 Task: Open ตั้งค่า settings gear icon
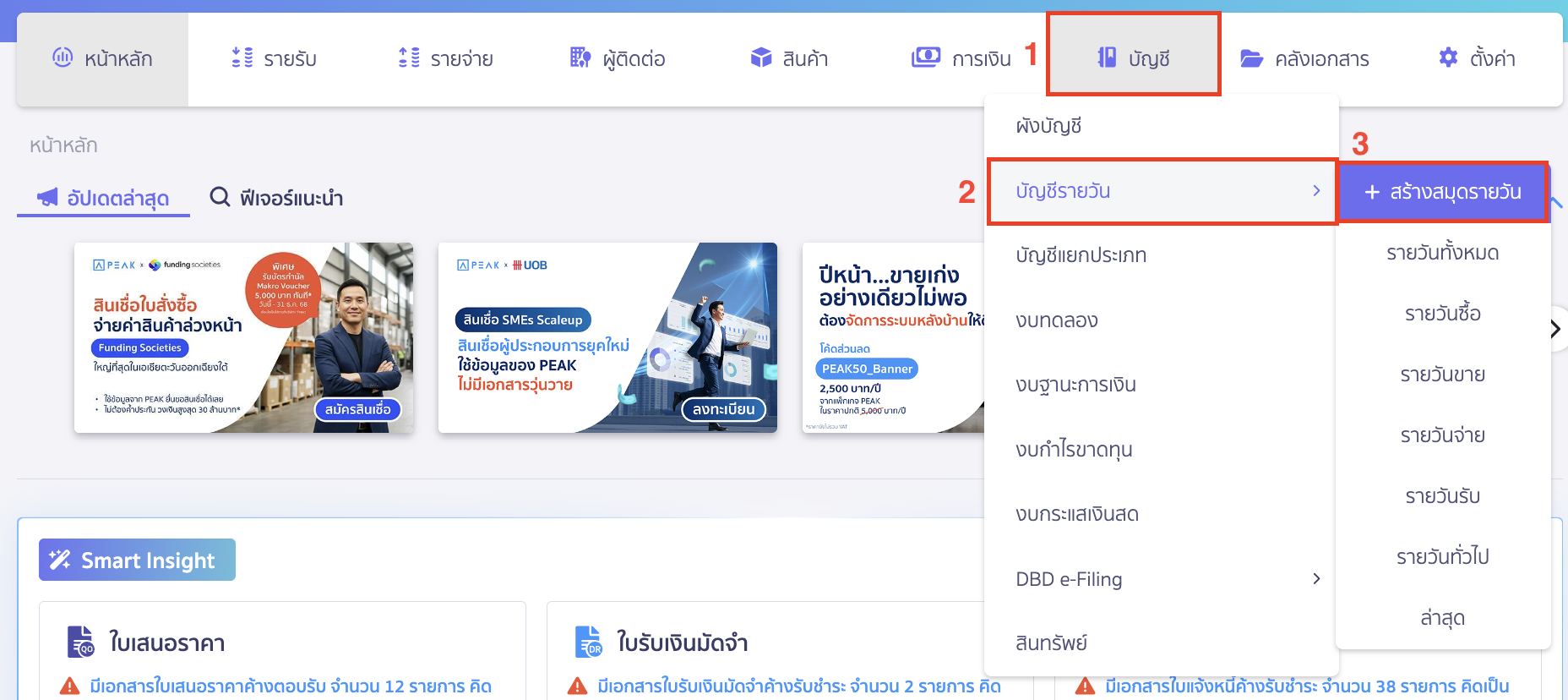coord(1448,57)
